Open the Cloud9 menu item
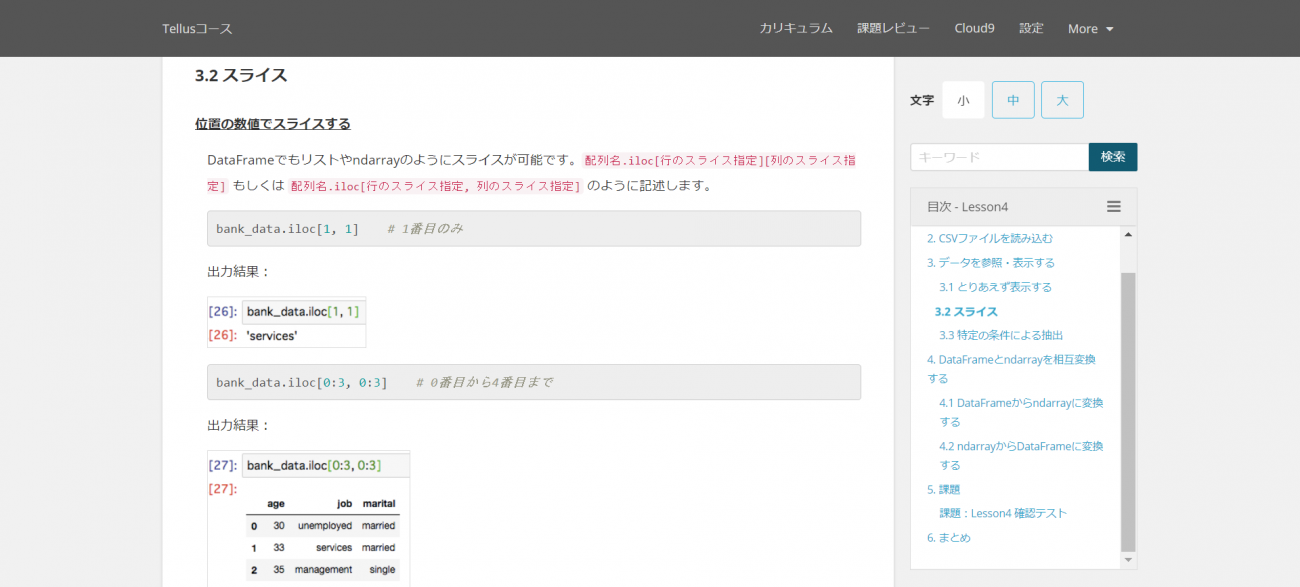 pyautogui.click(x=974, y=28)
